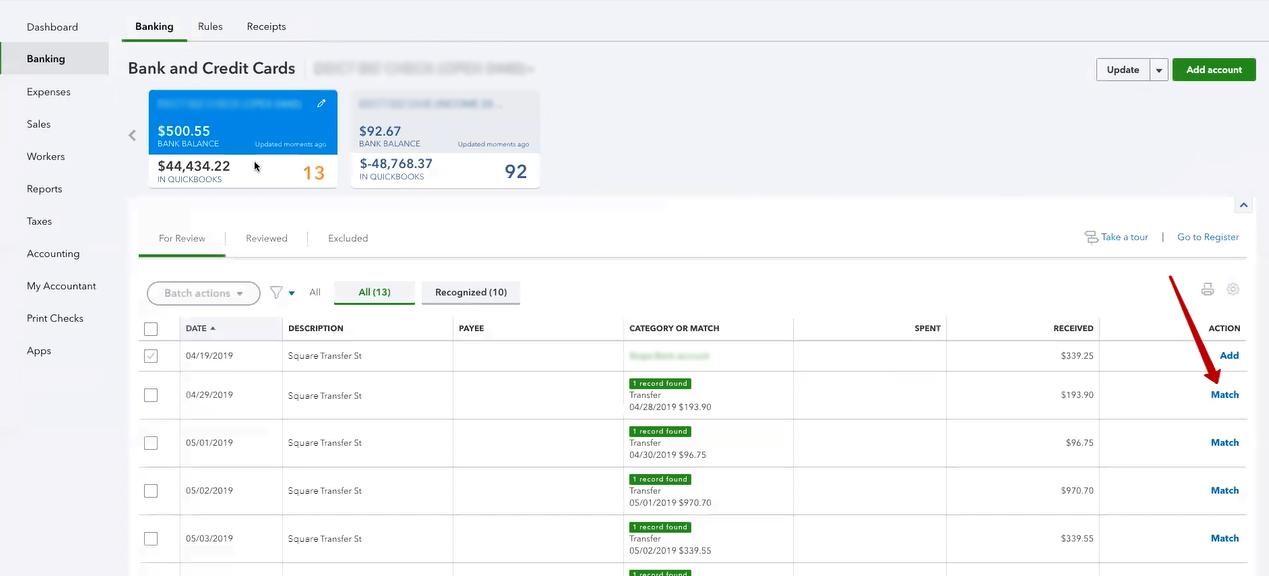Viewport: 1269px width, 576px height.
Task: Check the 05/02/2019 transaction row
Action: tap(151, 491)
